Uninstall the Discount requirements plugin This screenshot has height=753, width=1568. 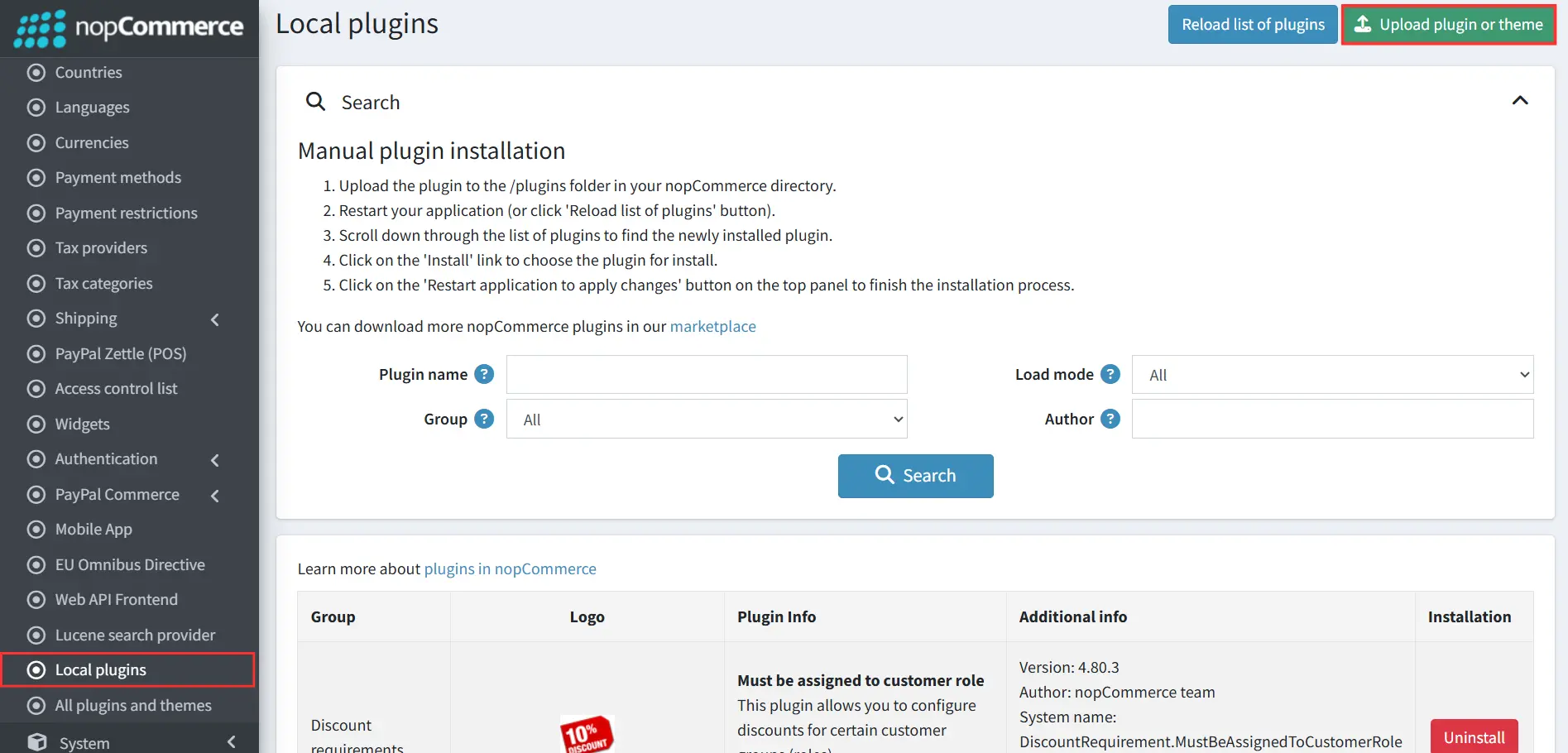tap(1473, 736)
